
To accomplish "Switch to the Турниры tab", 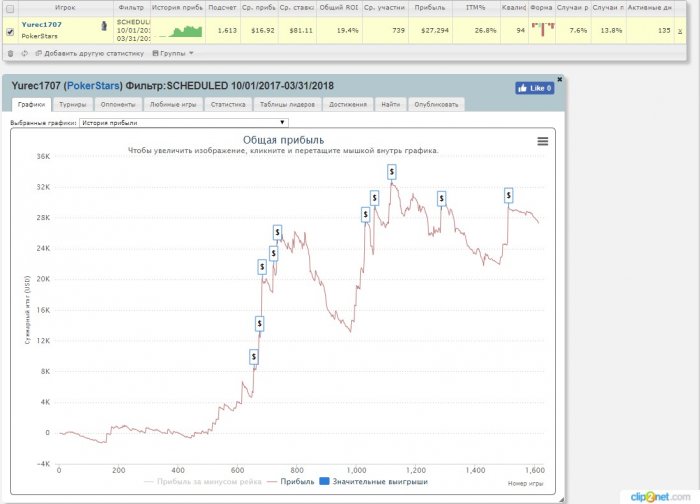I will click(x=73, y=104).
